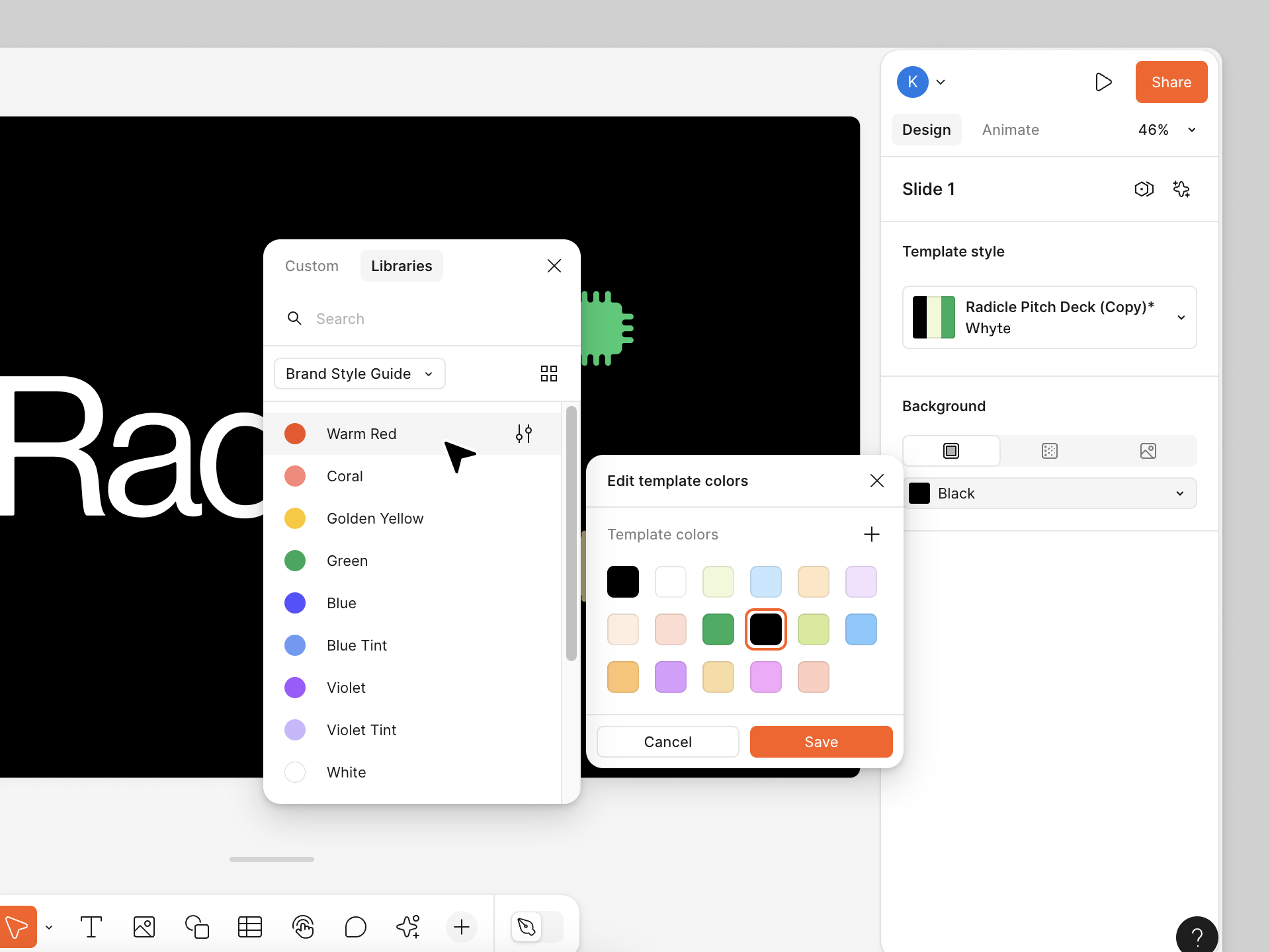Expand Move tool options chevron

pos(49,927)
